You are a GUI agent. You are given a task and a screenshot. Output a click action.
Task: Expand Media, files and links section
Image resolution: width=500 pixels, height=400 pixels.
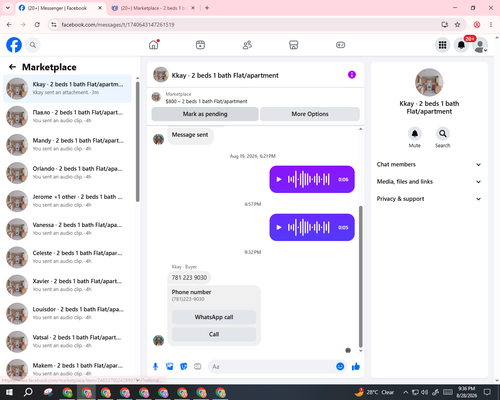429,182
